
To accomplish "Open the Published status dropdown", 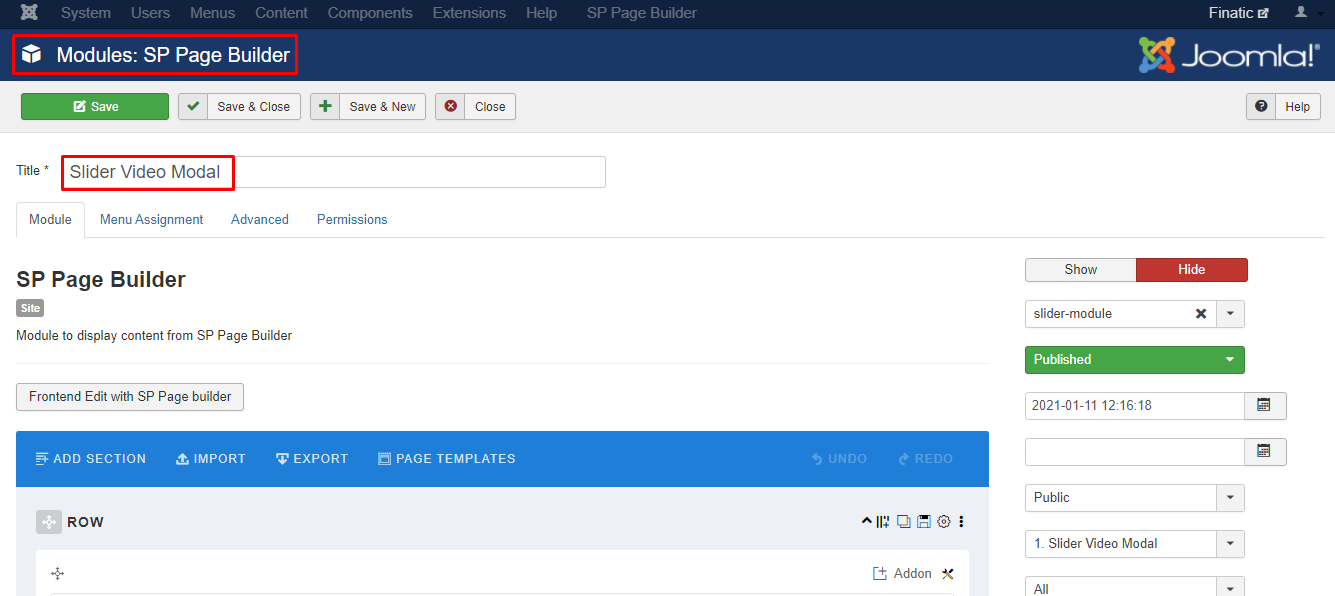I will coord(1135,360).
